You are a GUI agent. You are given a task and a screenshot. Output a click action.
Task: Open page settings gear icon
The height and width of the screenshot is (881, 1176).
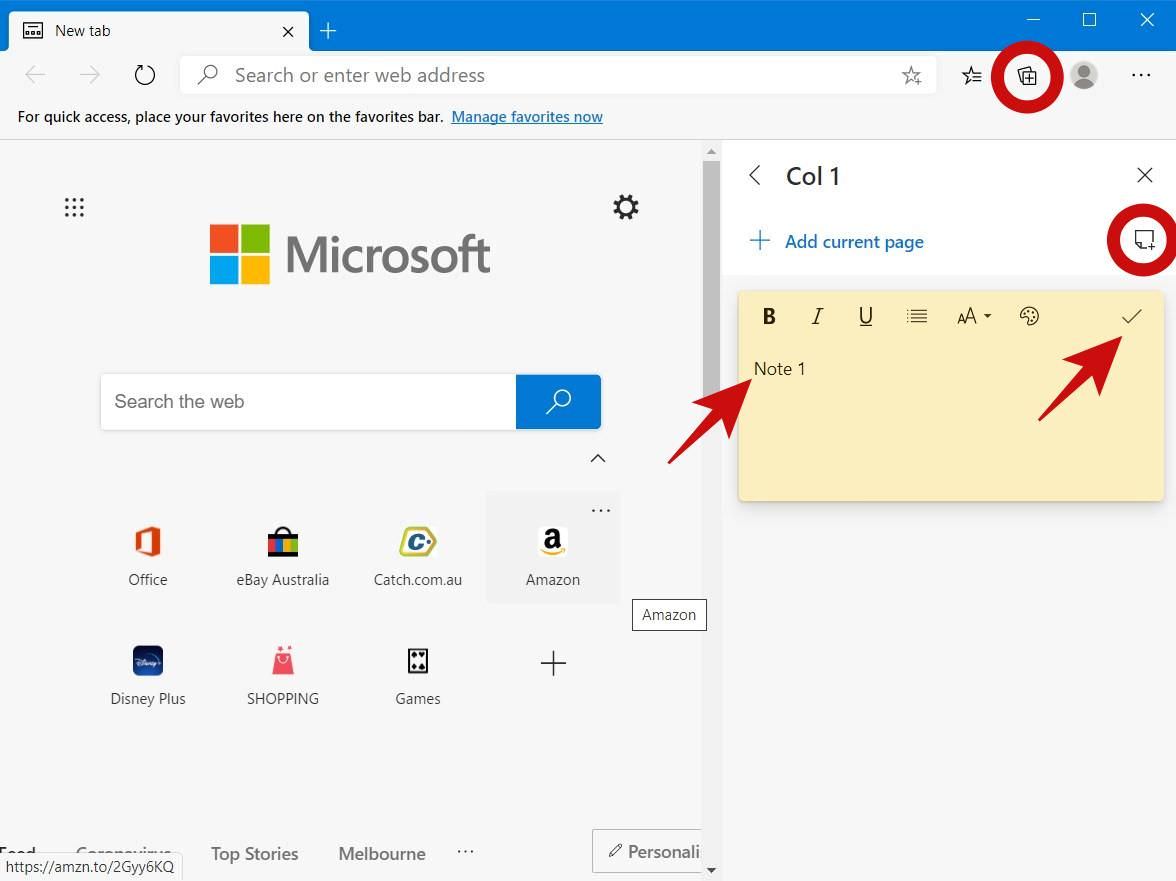[626, 207]
